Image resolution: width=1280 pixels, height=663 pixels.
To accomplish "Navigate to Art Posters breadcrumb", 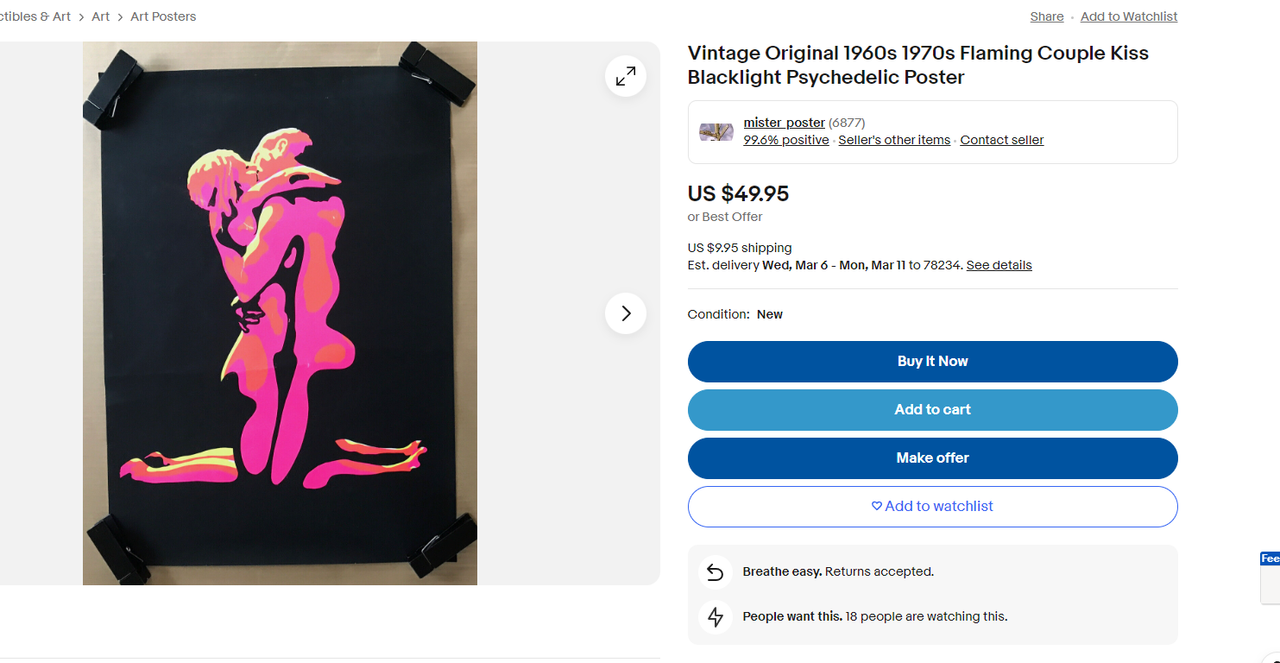I will pos(163,17).
